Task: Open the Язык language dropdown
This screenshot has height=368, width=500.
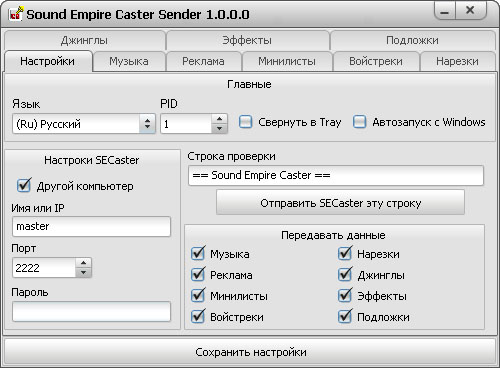Action: (84, 124)
